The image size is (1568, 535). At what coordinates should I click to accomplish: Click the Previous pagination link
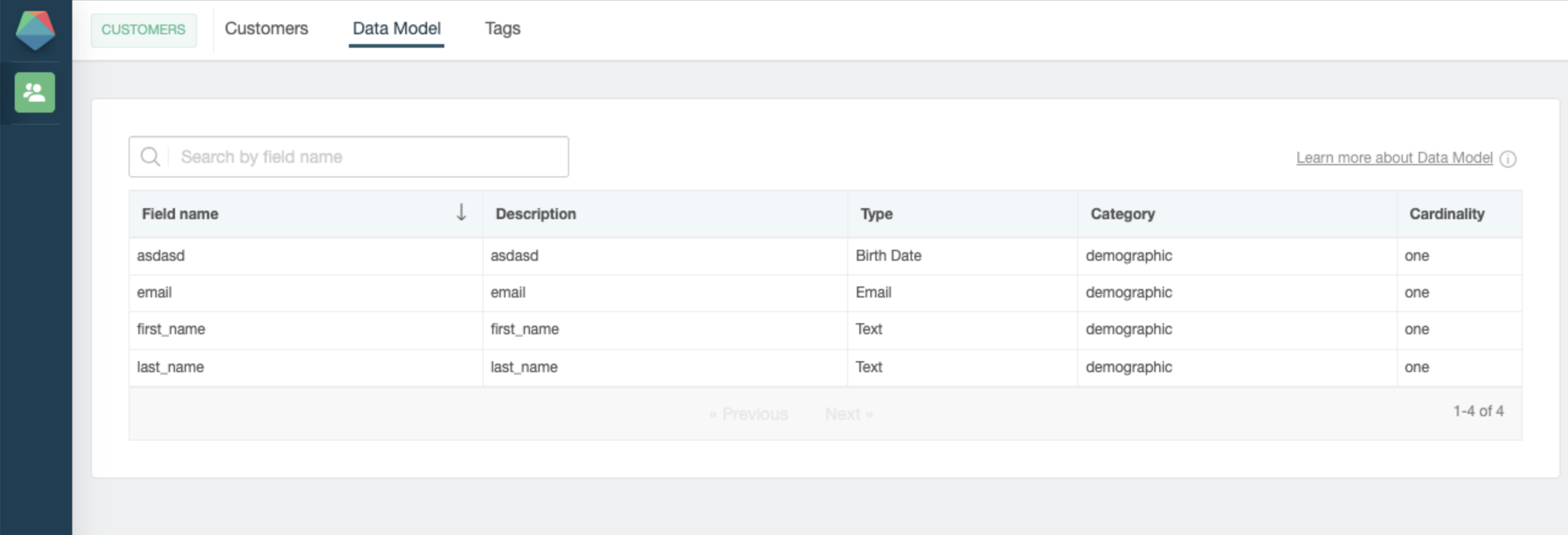pyautogui.click(x=749, y=414)
